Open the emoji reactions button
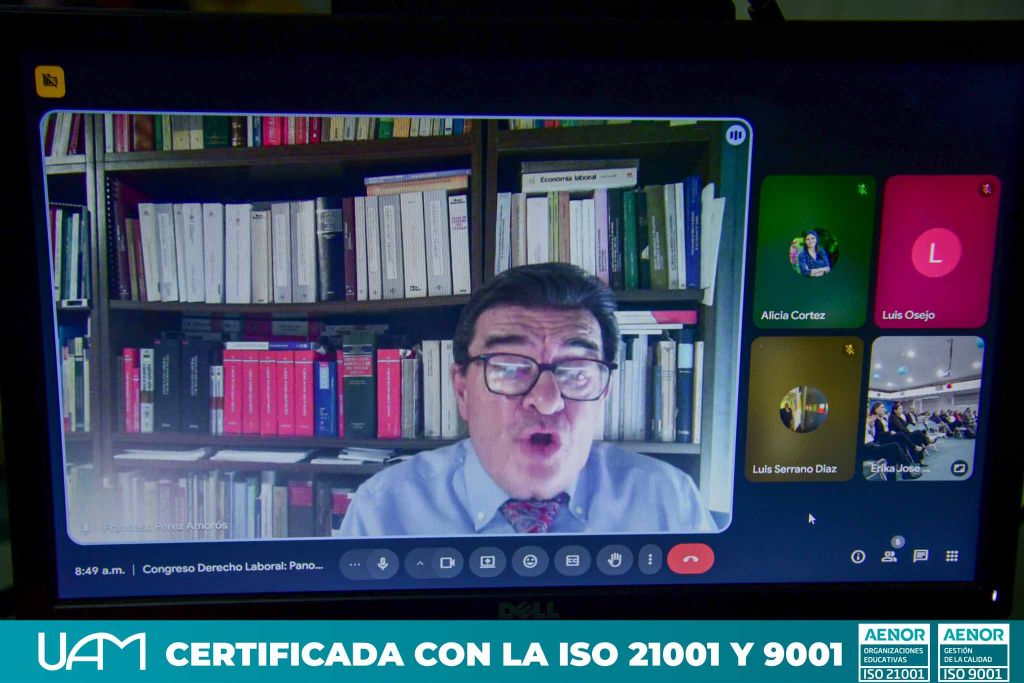The height and width of the screenshot is (683, 1024). pyautogui.click(x=530, y=561)
